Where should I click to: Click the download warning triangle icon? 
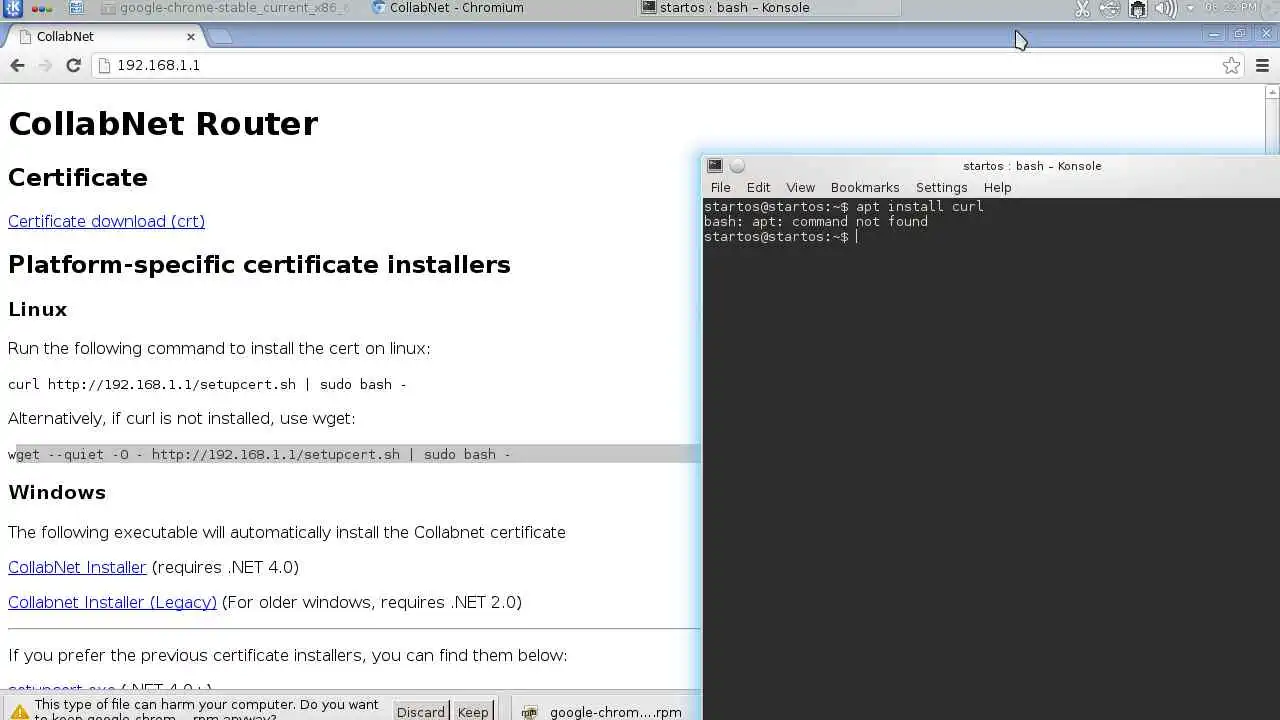[19, 712]
